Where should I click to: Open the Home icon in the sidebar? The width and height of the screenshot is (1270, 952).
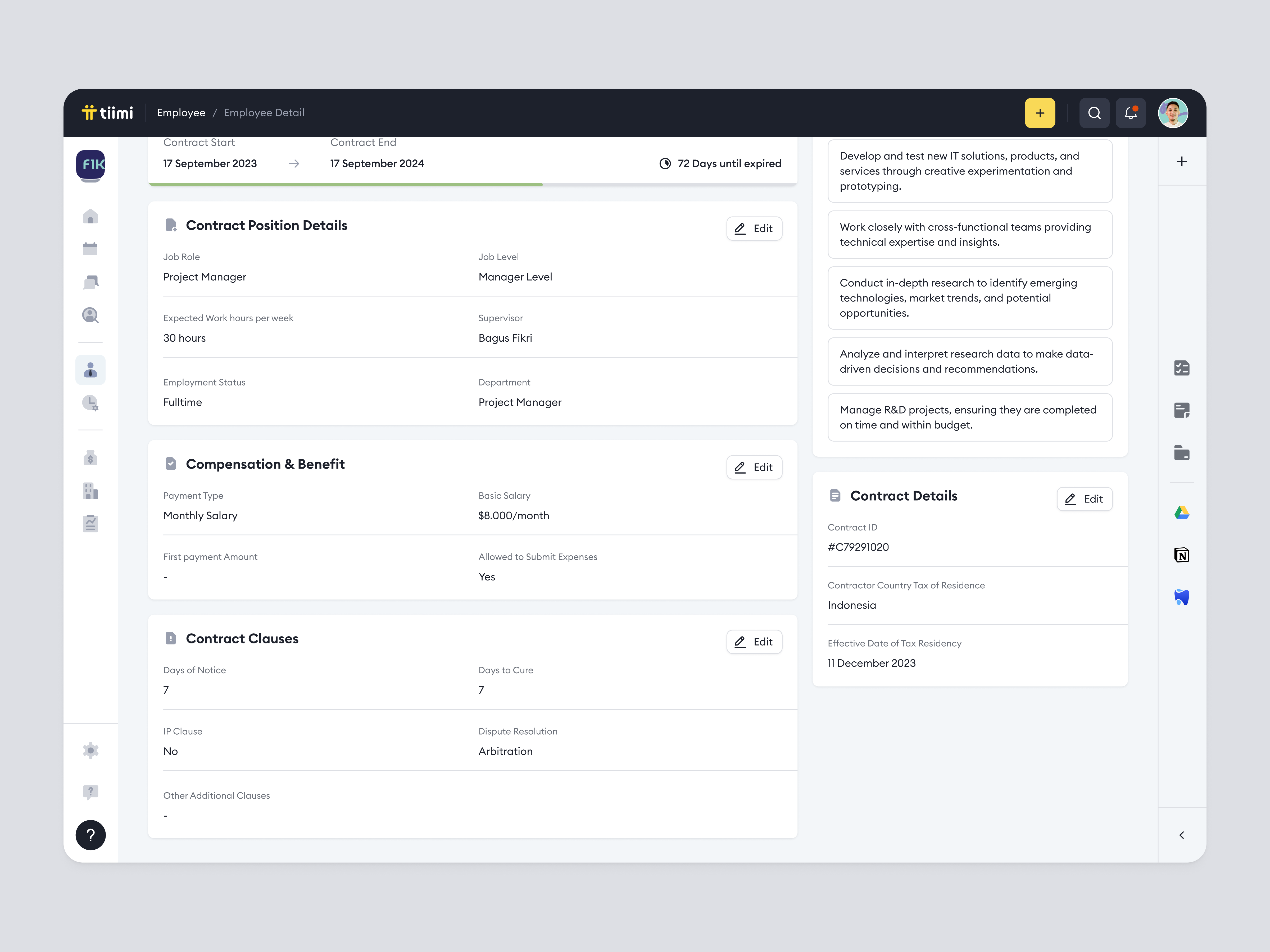tap(91, 216)
